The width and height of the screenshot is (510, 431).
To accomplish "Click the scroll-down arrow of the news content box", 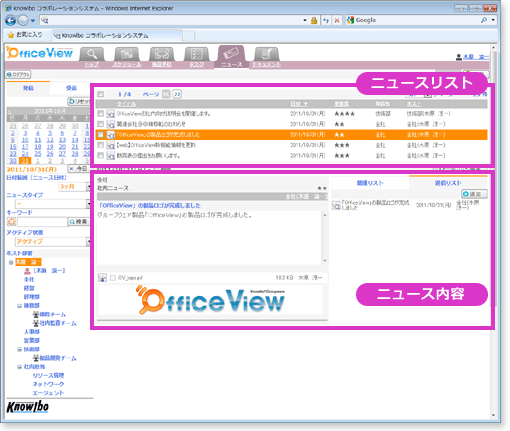I will [325, 261].
